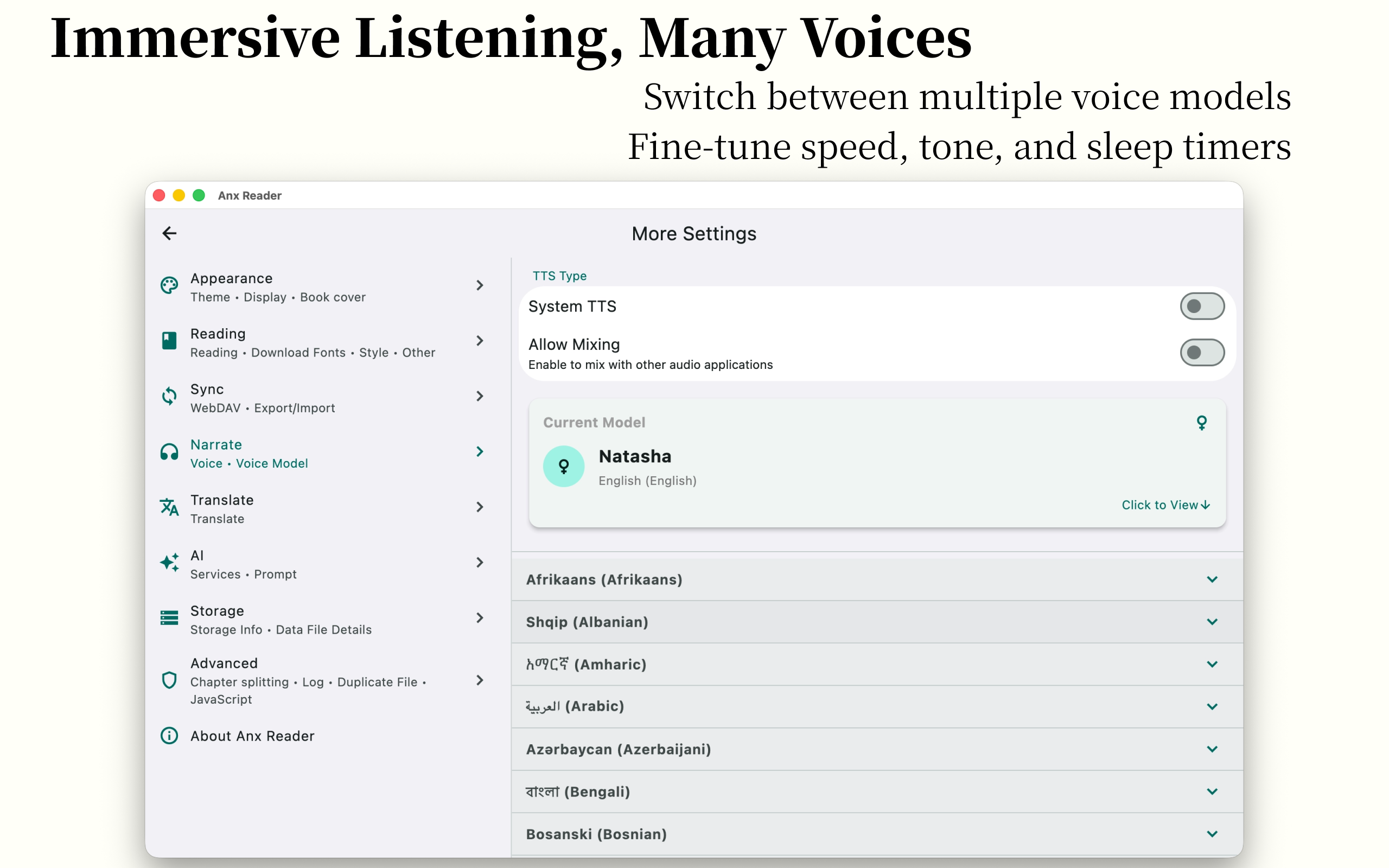
Task: Click the Narrate headphones icon
Action: (169, 452)
